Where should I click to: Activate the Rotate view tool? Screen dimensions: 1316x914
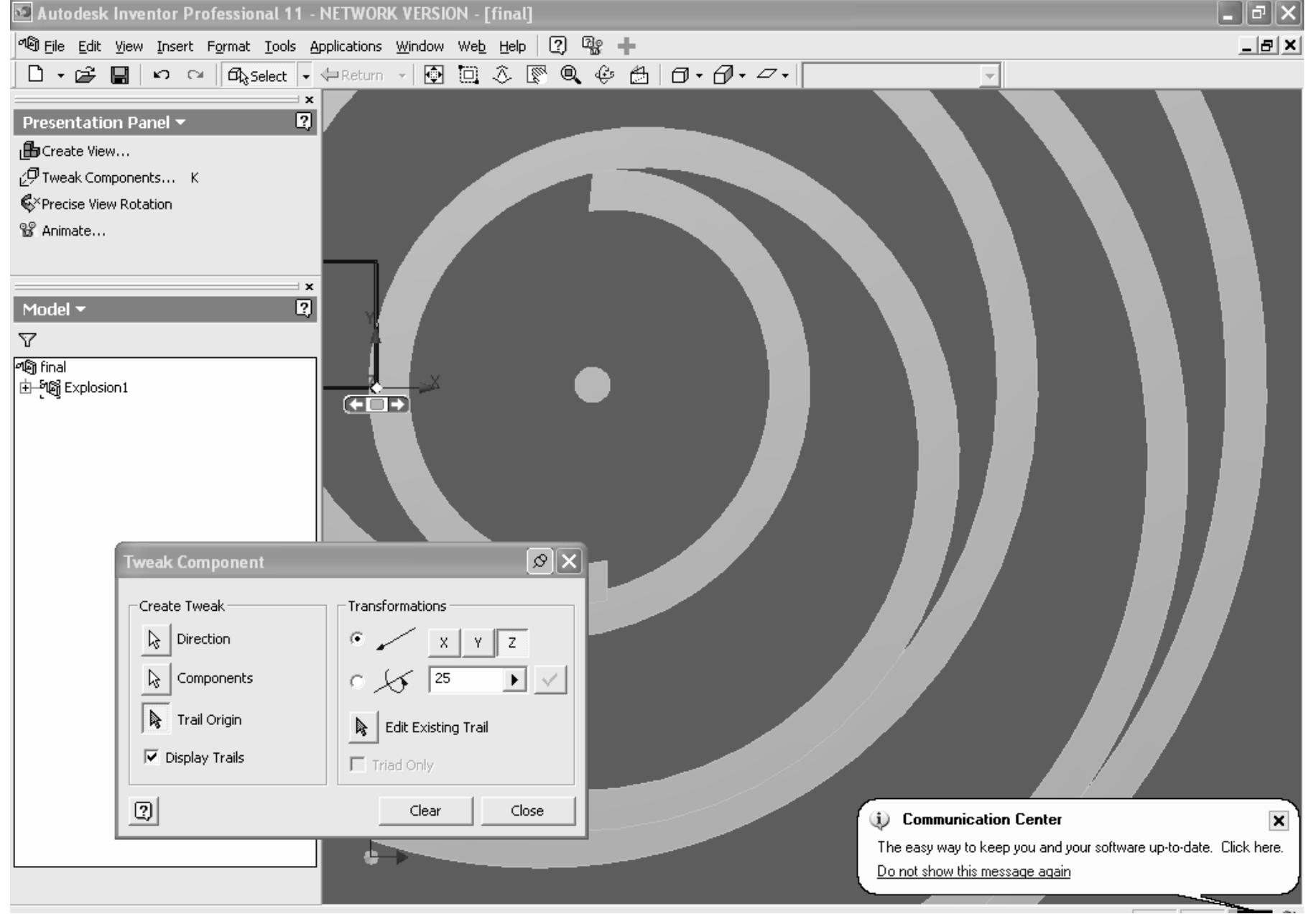605,75
